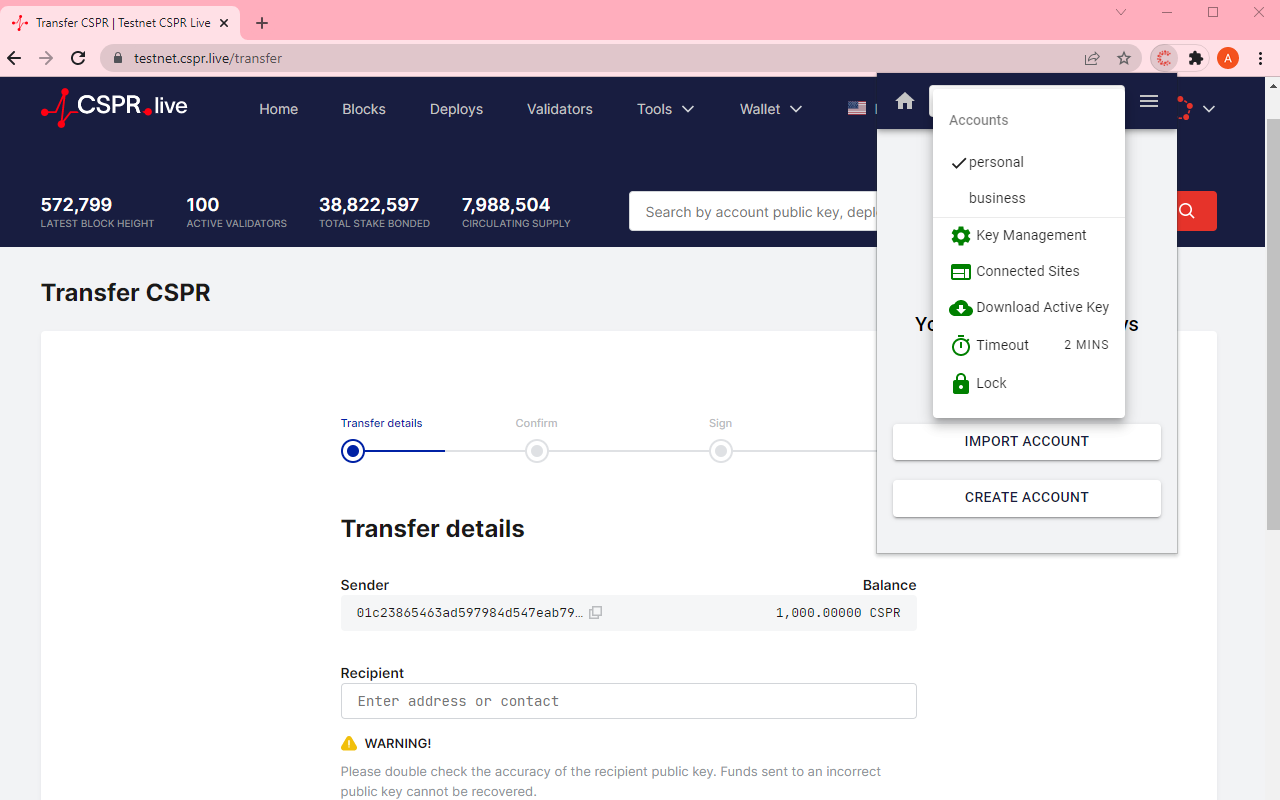Select the Confirm step indicator
Viewport: 1280px width, 800px height.
[537, 451]
